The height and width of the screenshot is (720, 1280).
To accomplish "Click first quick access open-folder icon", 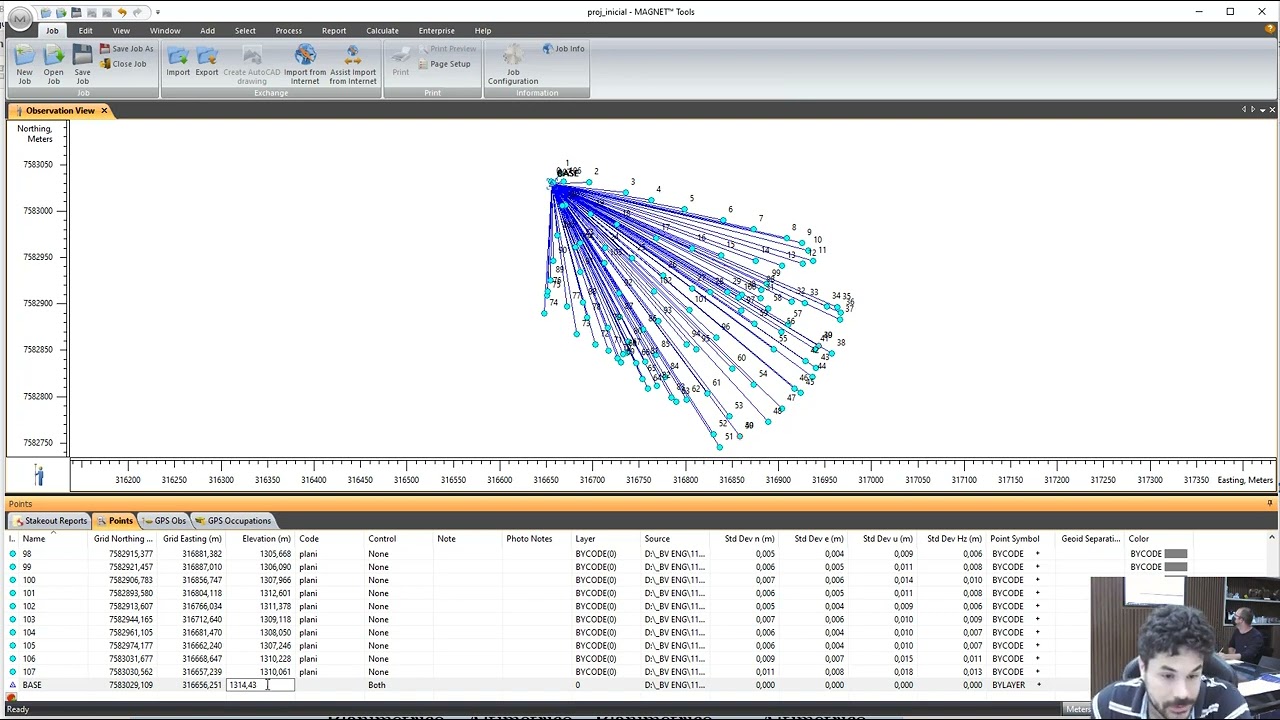I will pyautogui.click(x=46, y=12).
